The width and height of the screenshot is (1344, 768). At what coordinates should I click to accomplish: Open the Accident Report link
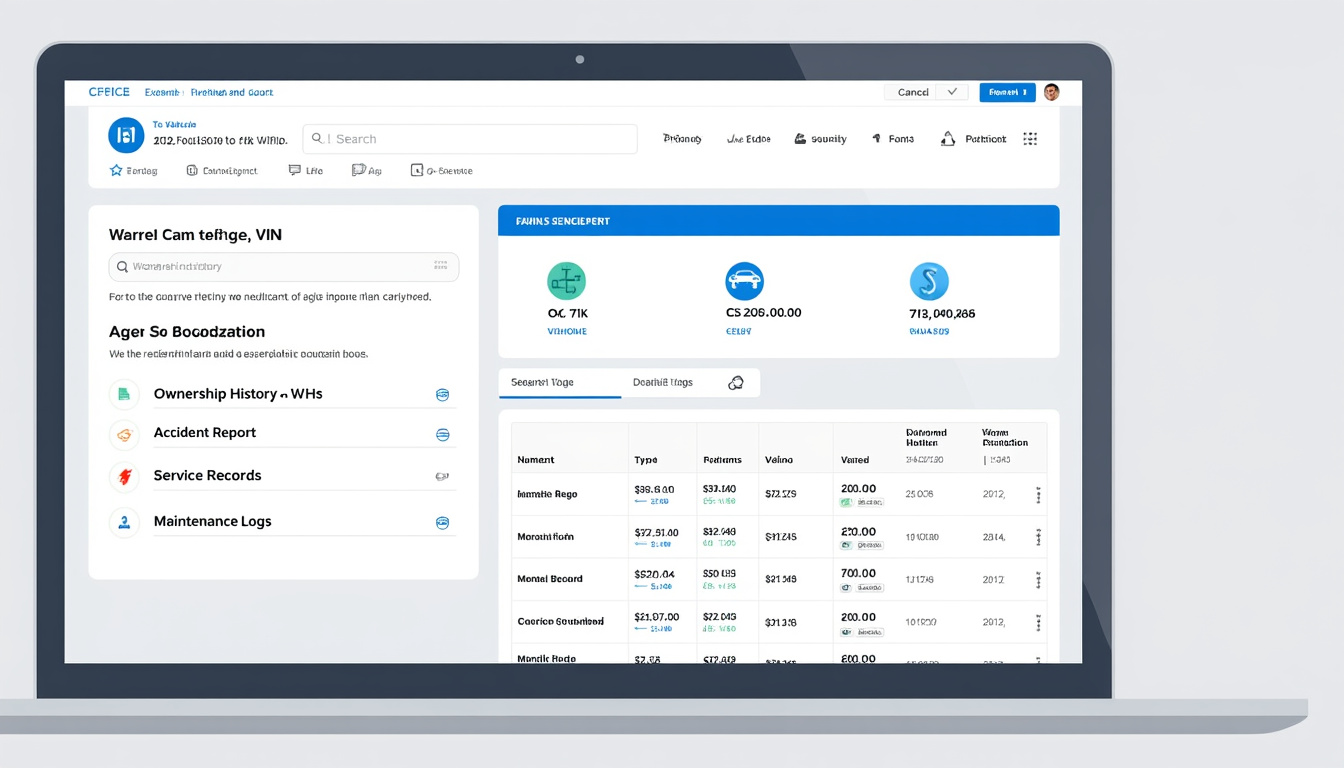pos(205,433)
